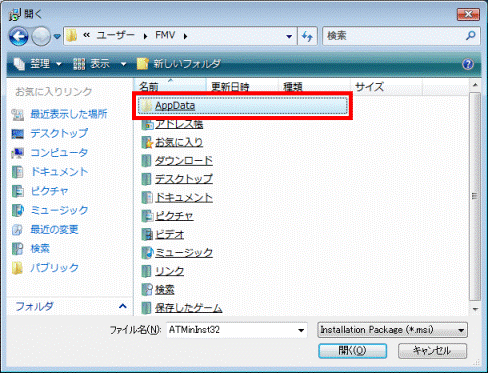The image size is (488, 373).
Task: Go to ピクチャ in favorite links
Action: point(49,191)
